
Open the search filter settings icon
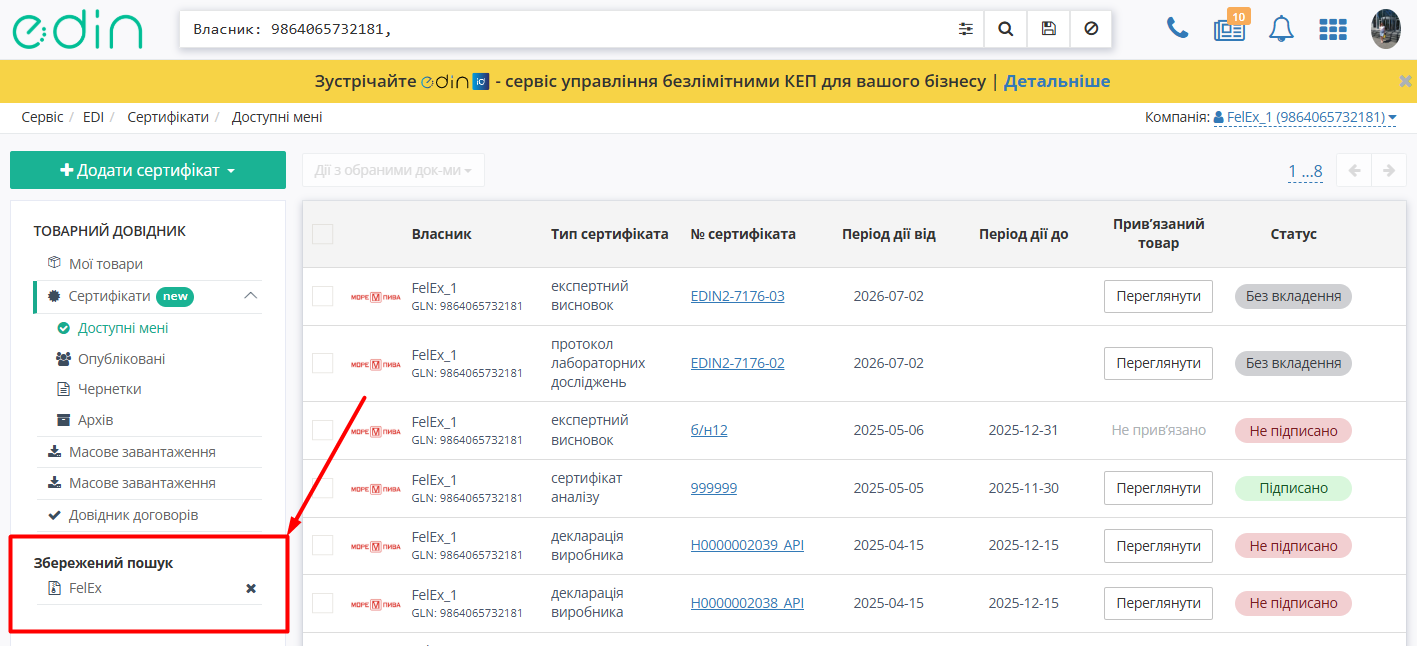click(965, 29)
